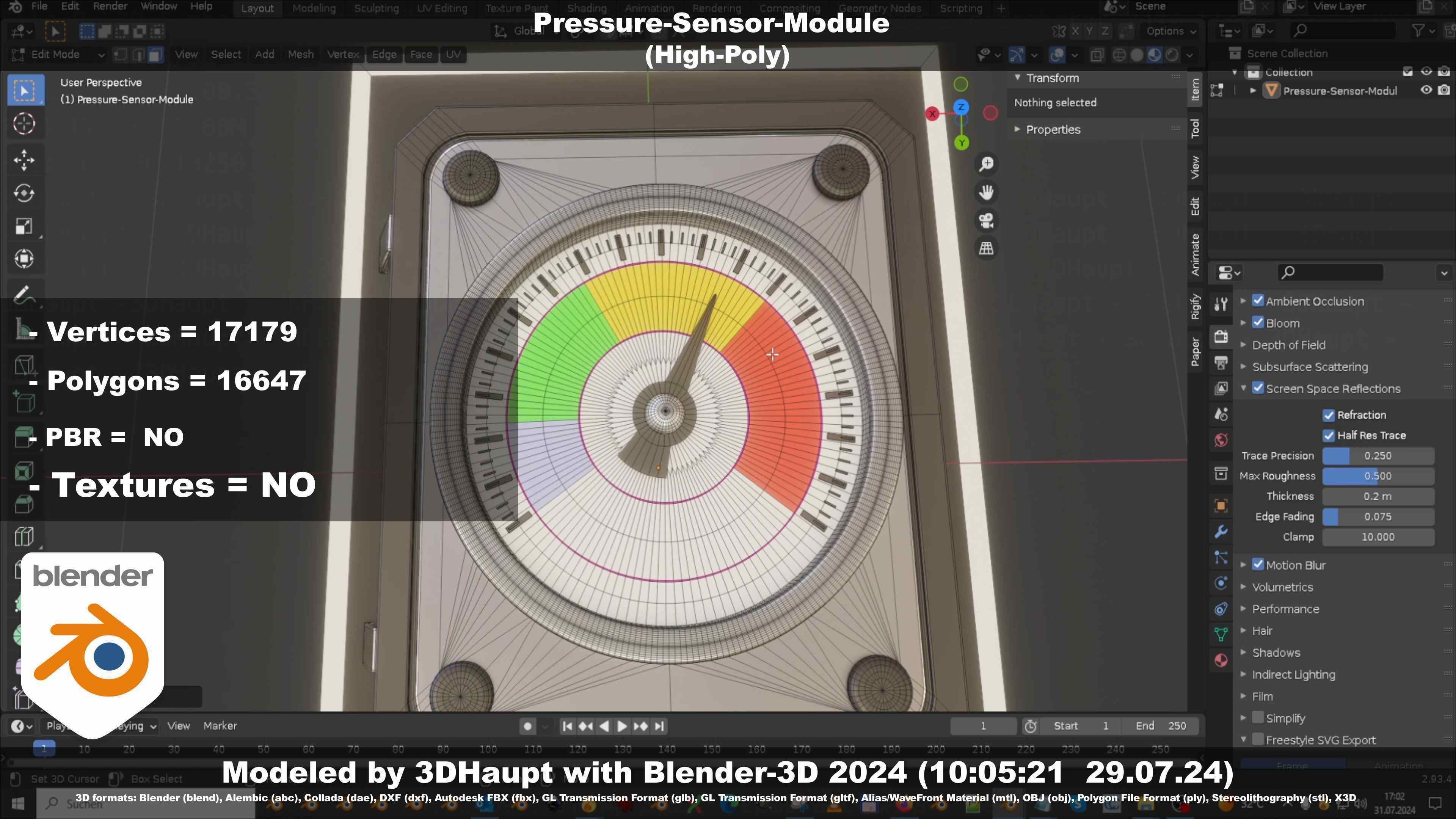This screenshot has width=1456, height=819.
Task: Open the Render menu
Action: click(x=110, y=6)
